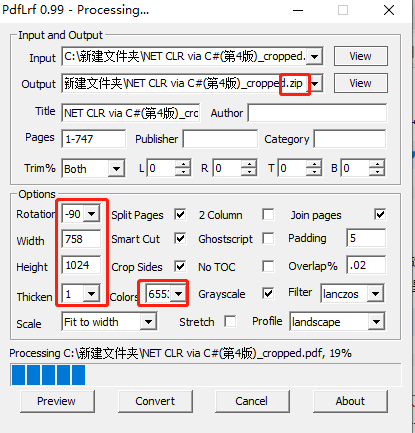The height and width of the screenshot is (433, 415).
Task: Click the Pages range field
Action: click(94, 139)
